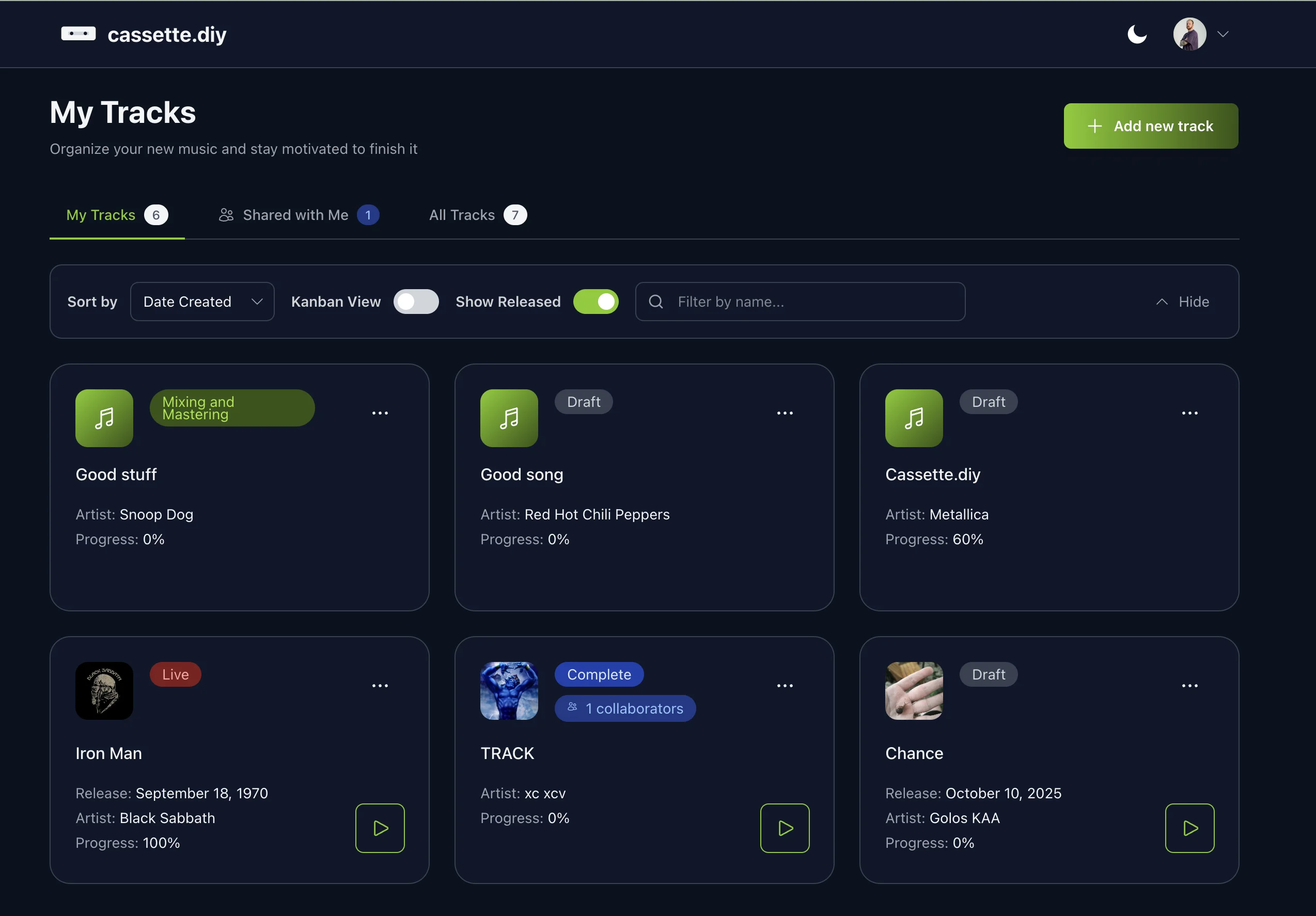Open options menu for Good stuff track
Viewport: 1316px width, 916px height.
click(380, 413)
